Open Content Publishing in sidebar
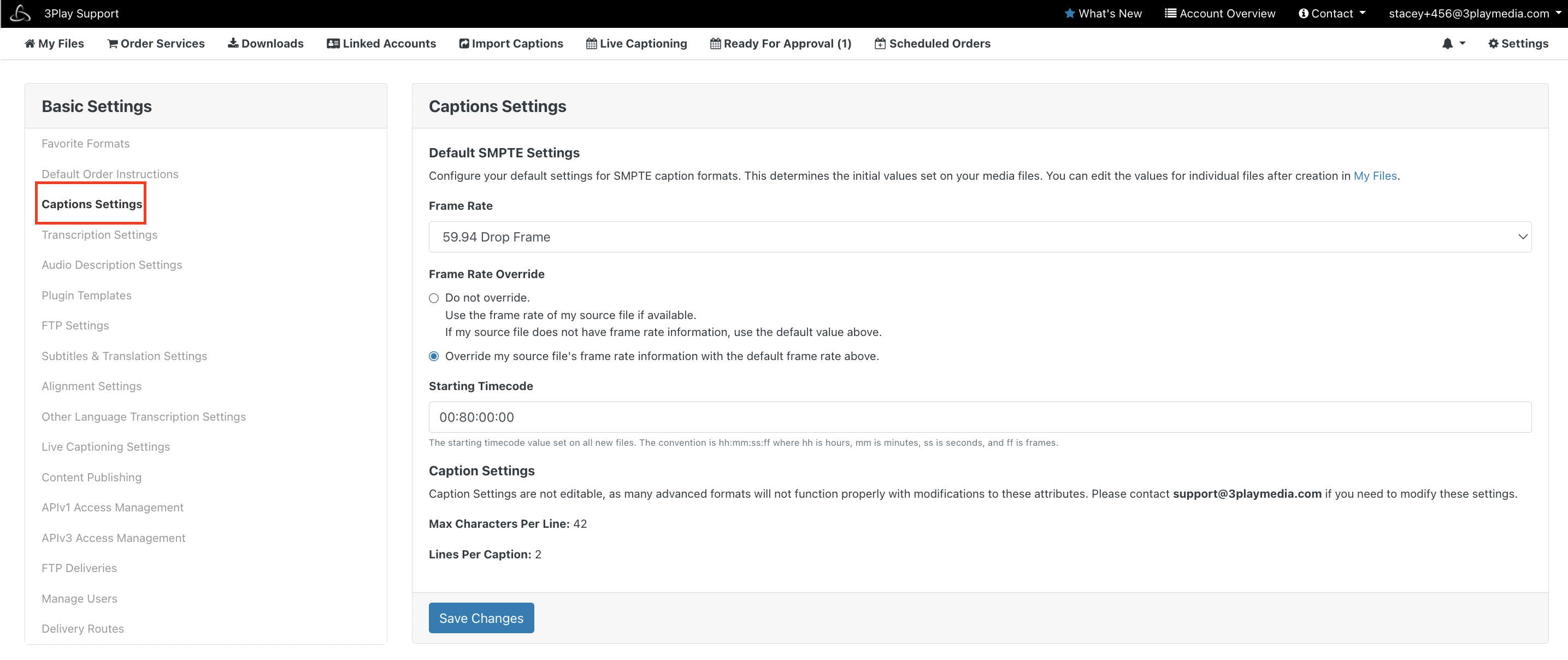1568x660 pixels. 91,477
